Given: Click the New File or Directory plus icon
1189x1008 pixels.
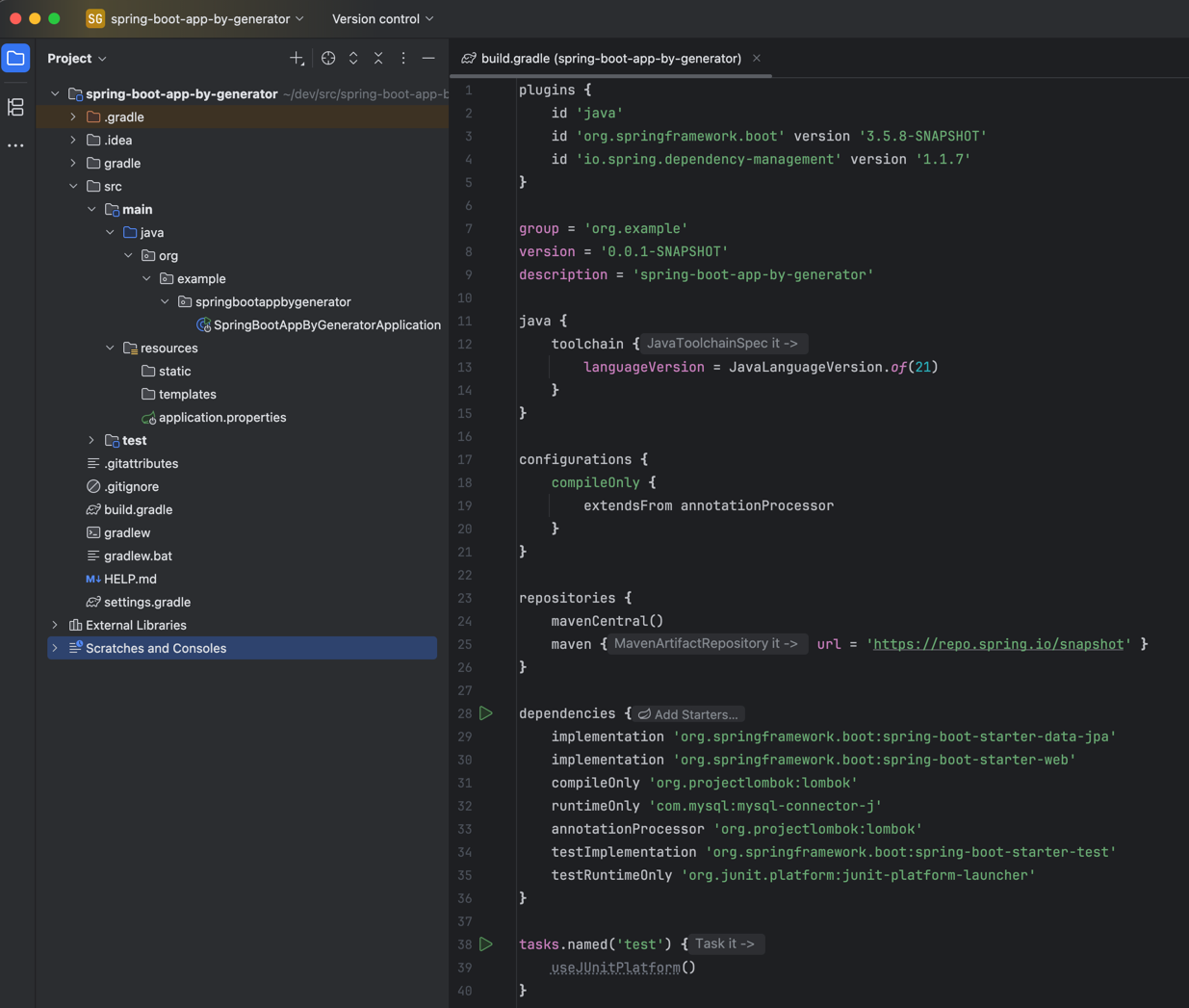Looking at the screenshot, I should 297,59.
